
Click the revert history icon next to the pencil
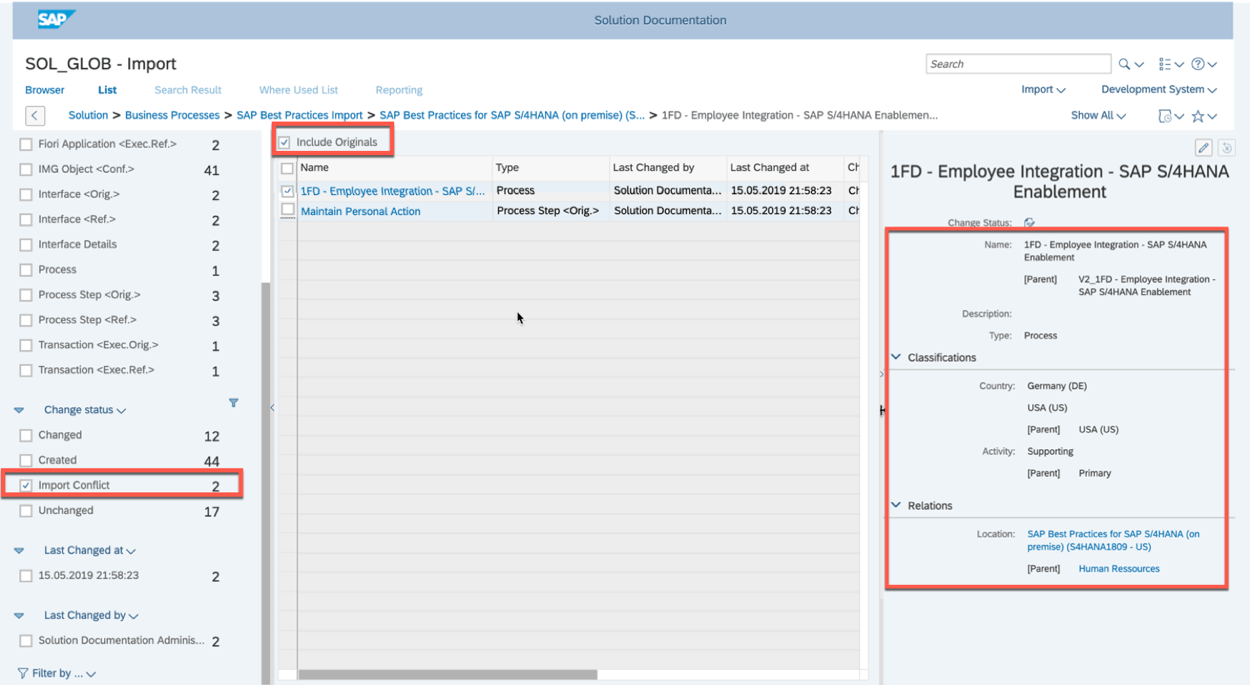(x=1227, y=146)
